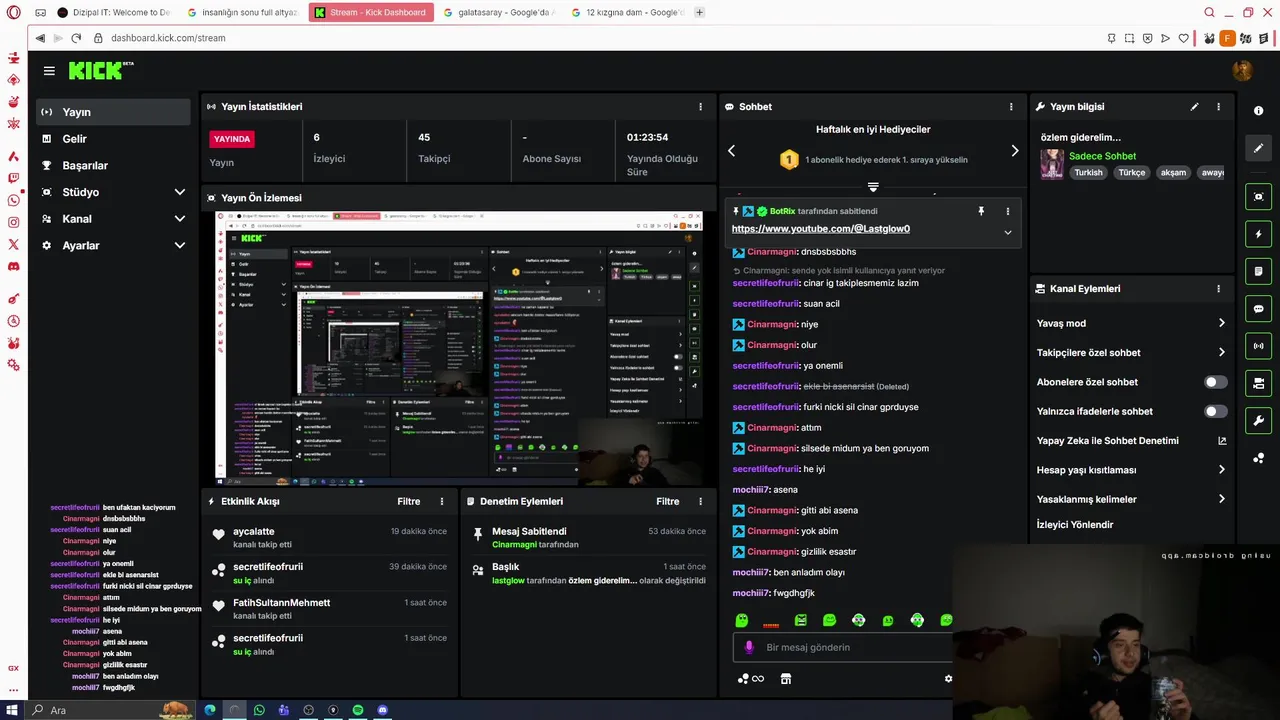The height and width of the screenshot is (720, 1280).
Task: Toggle notes widget icon in right rail
Action: 1258,271
